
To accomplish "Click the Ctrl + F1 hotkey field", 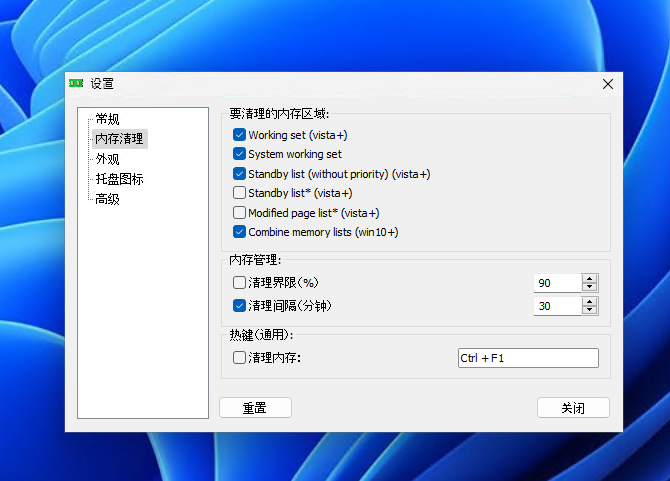I will [528, 358].
